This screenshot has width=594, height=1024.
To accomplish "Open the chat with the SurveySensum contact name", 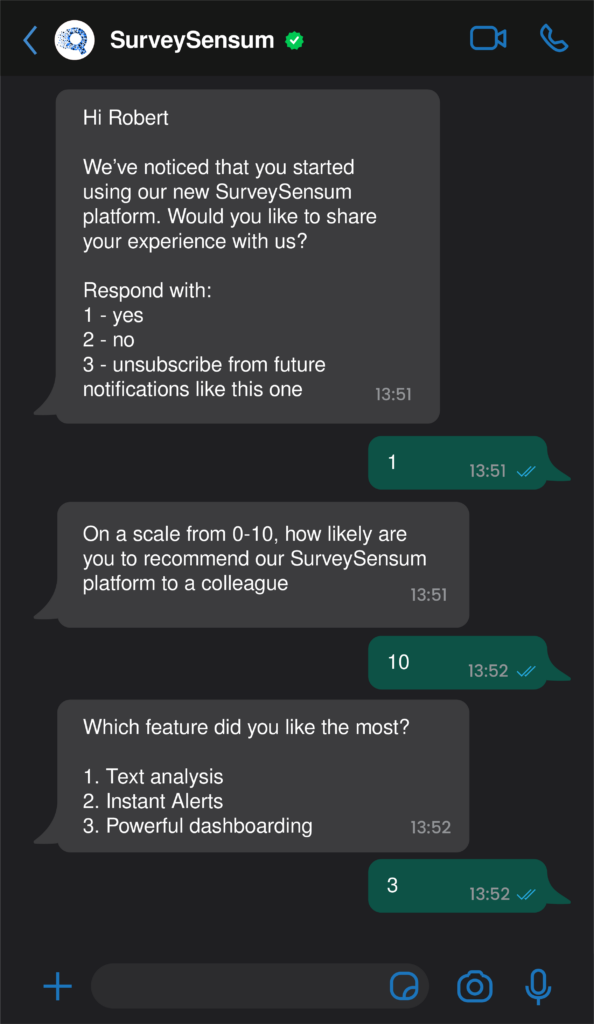I will point(193,38).
